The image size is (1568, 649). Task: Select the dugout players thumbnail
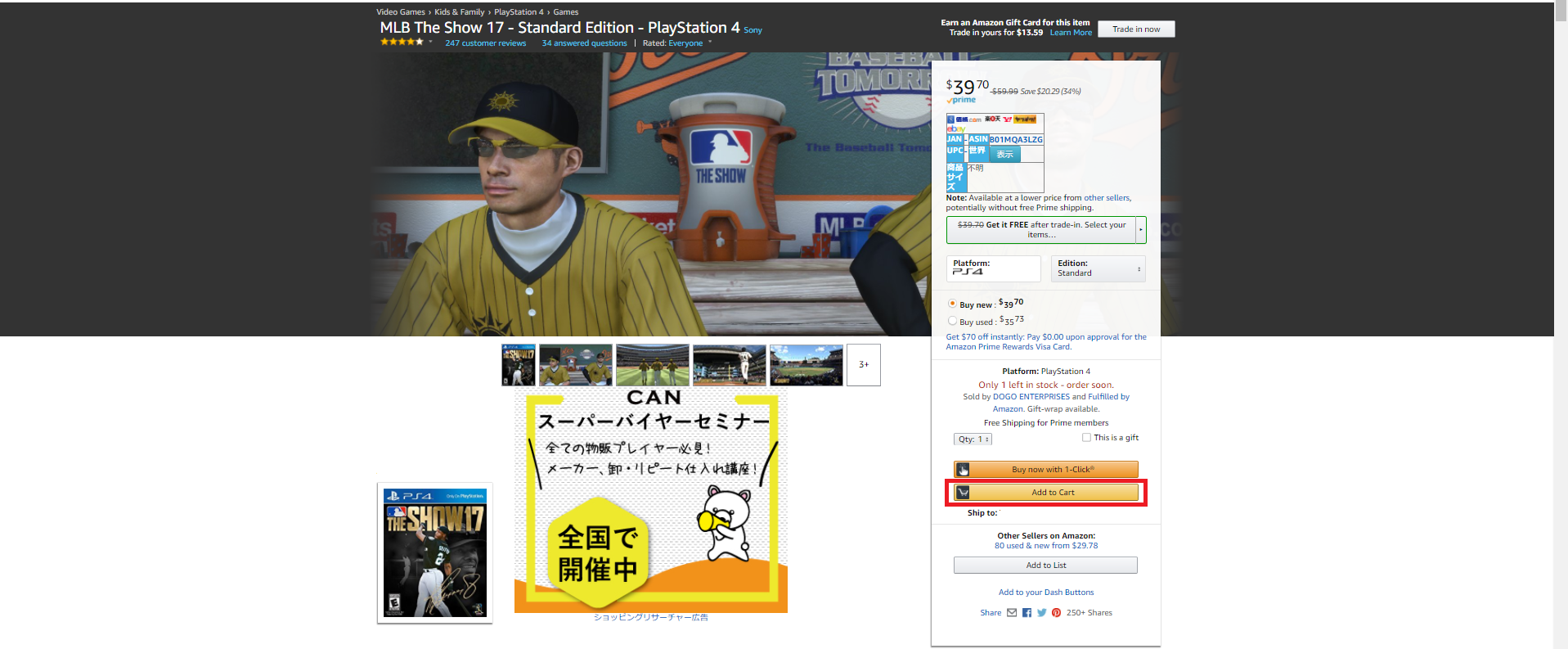(576, 365)
